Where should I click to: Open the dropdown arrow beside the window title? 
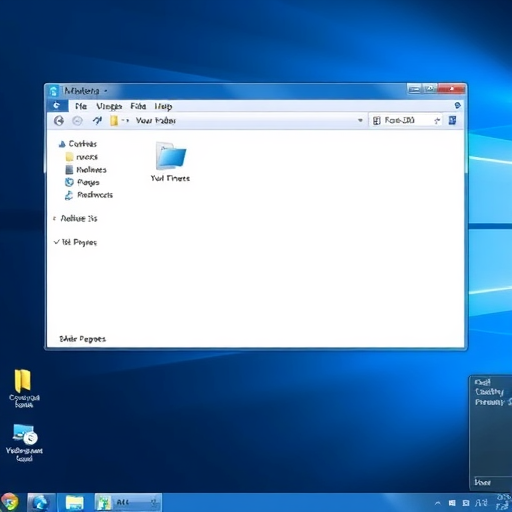click(106, 91)
